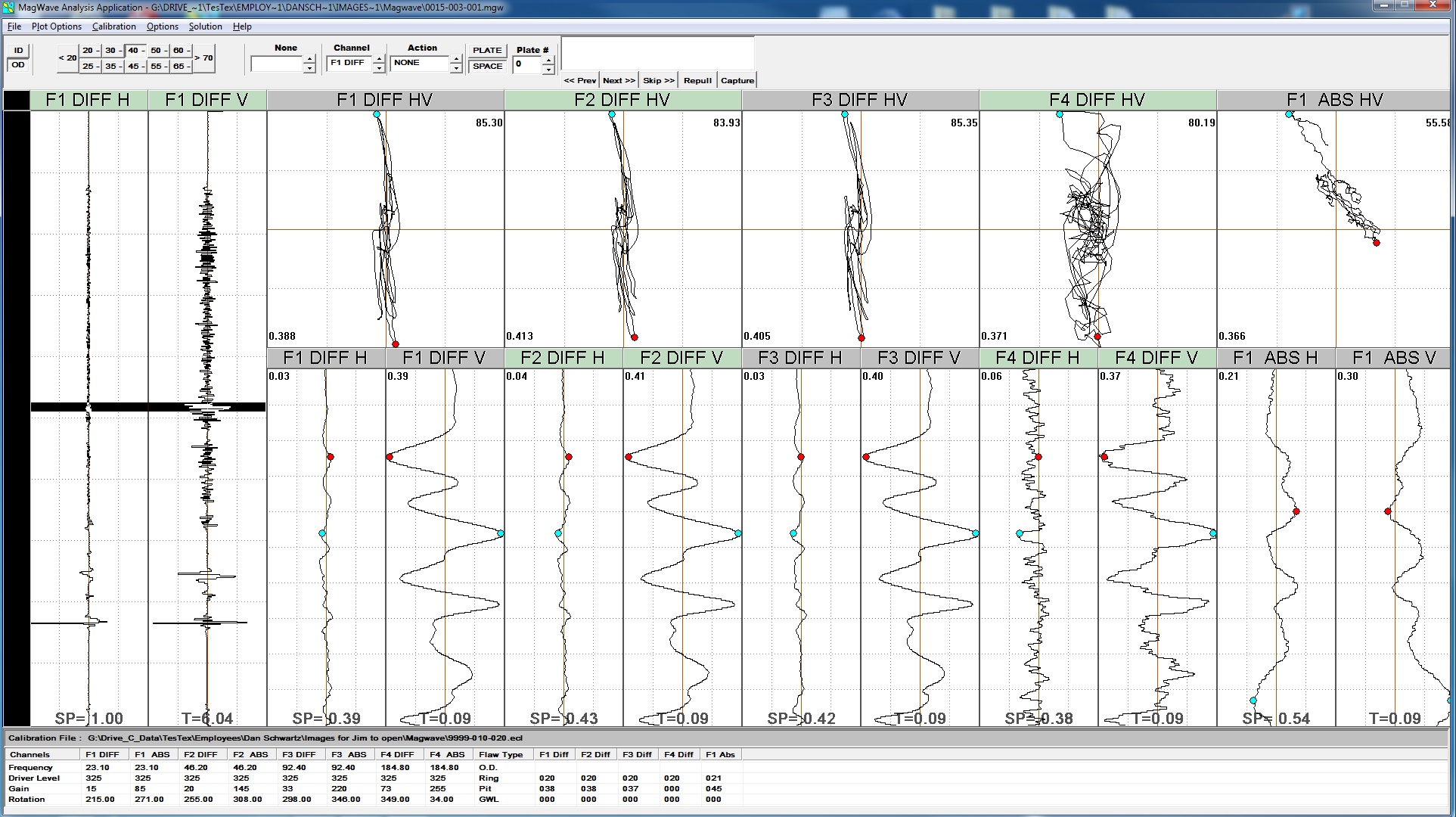Click the 'Next >>' button
Image resolution: width=1456 pixels, height=817 pixels.
[x=619, y=80]
